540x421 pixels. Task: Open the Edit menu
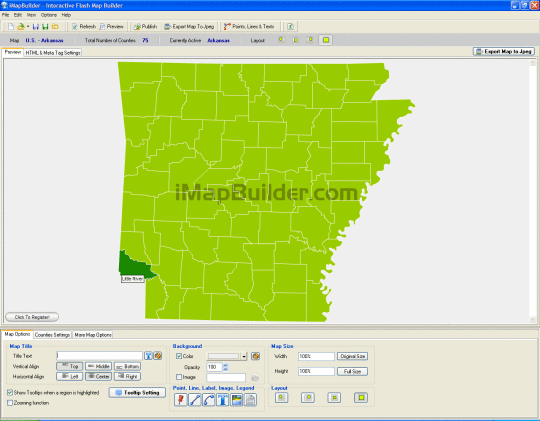[x=18, y=15]
